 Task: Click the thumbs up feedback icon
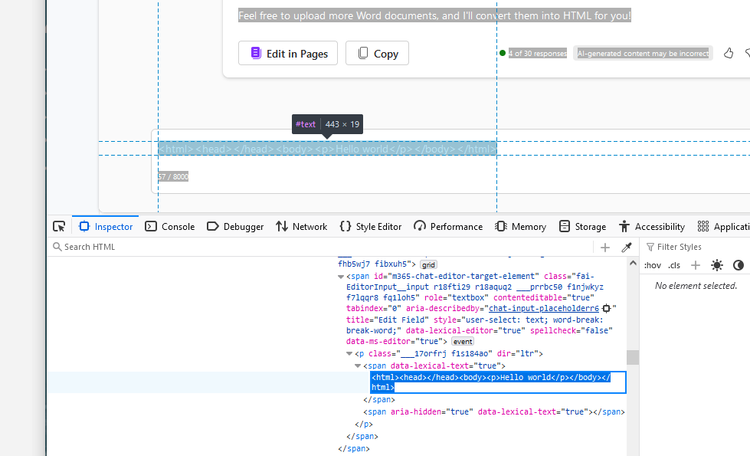click(728, 53)
